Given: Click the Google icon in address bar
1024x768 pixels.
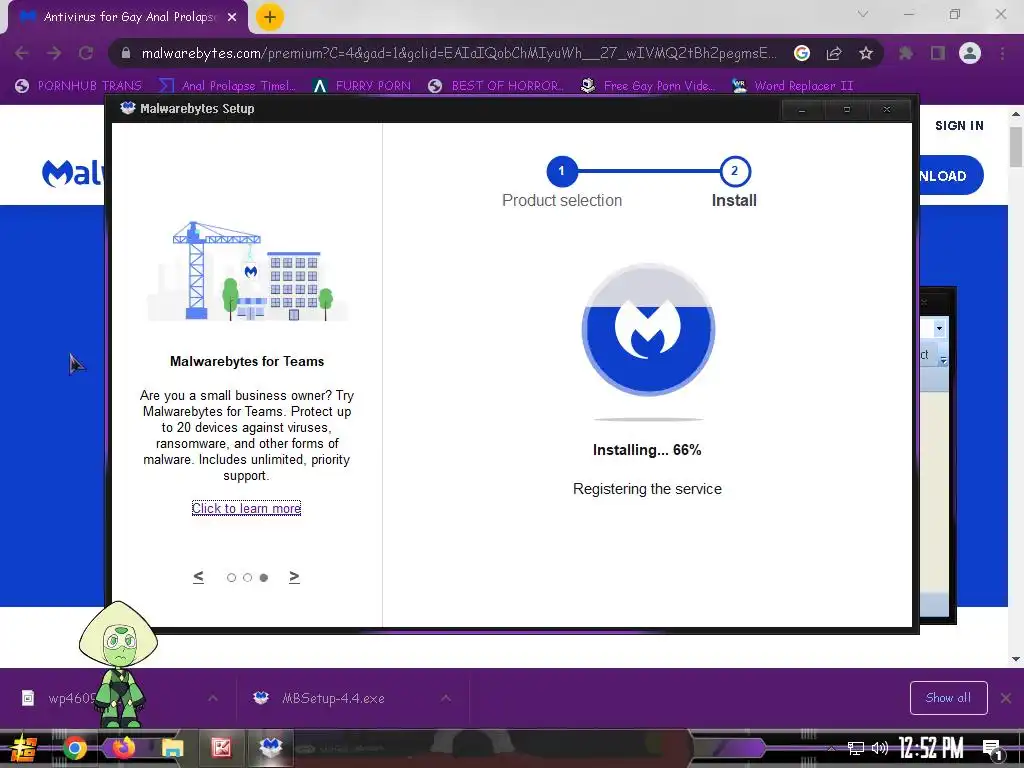Looking at the screenshot, I should click(802, 53).
